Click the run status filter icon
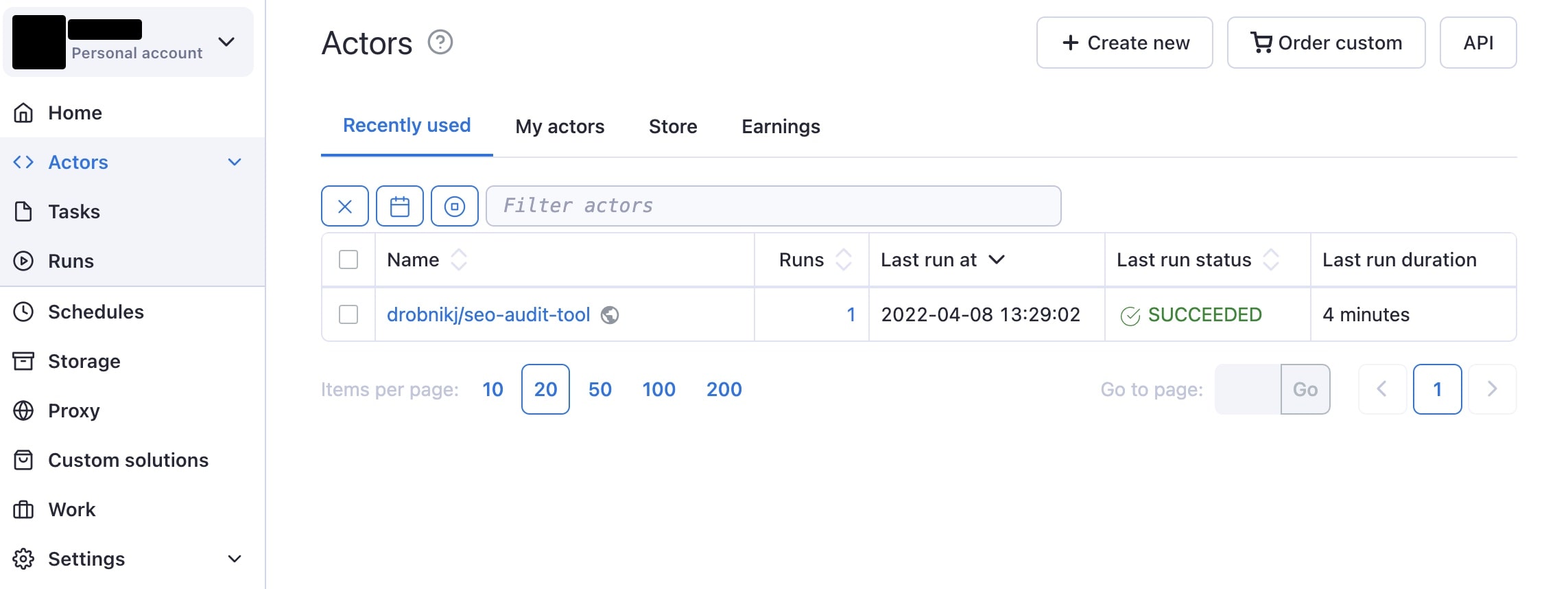 [455, 206]
